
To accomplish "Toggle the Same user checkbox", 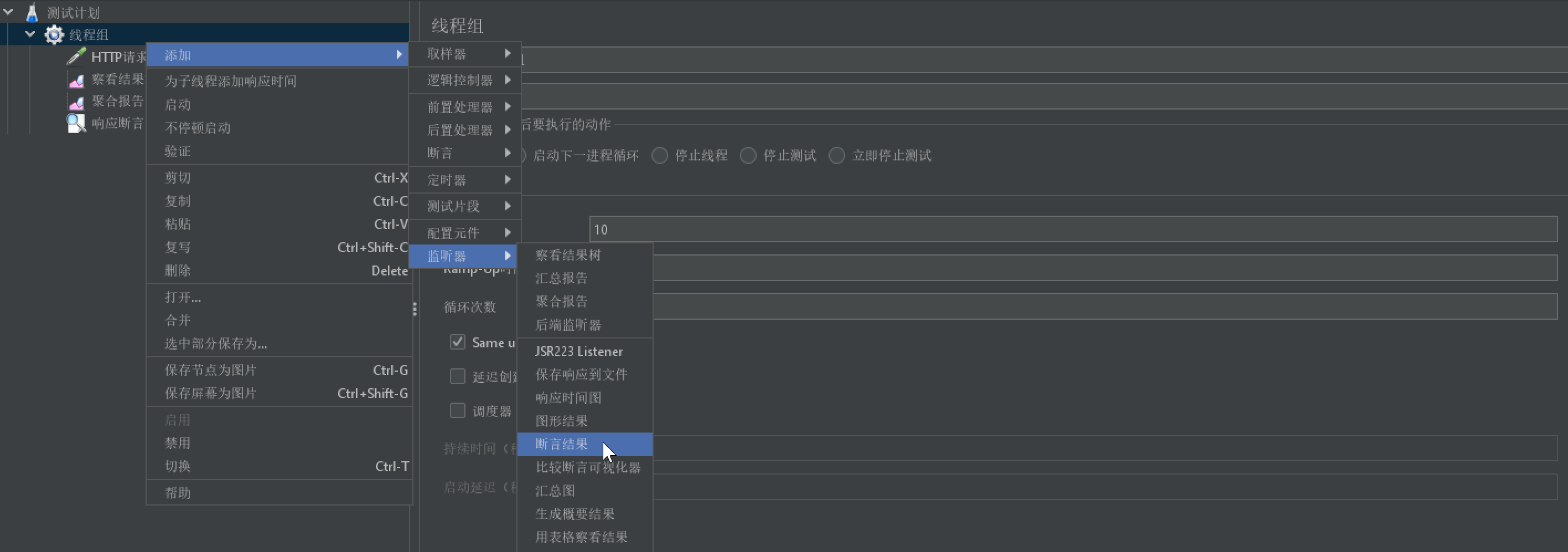I will click(x=458, y=342).
